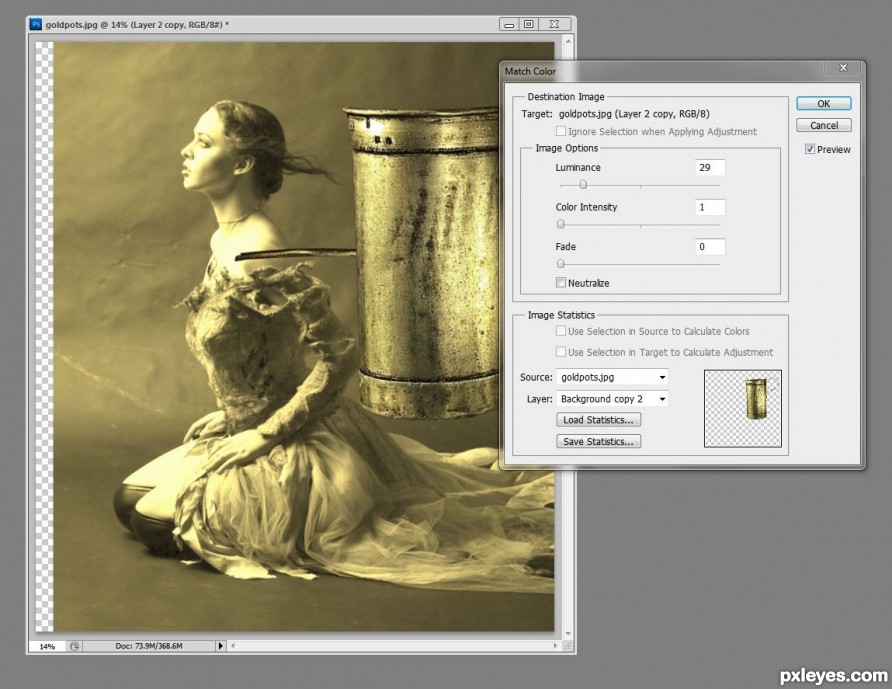This screenshot has width=892, height=689.
Task: Click the 14% zoom level field
Action: (x=47, y=646)
